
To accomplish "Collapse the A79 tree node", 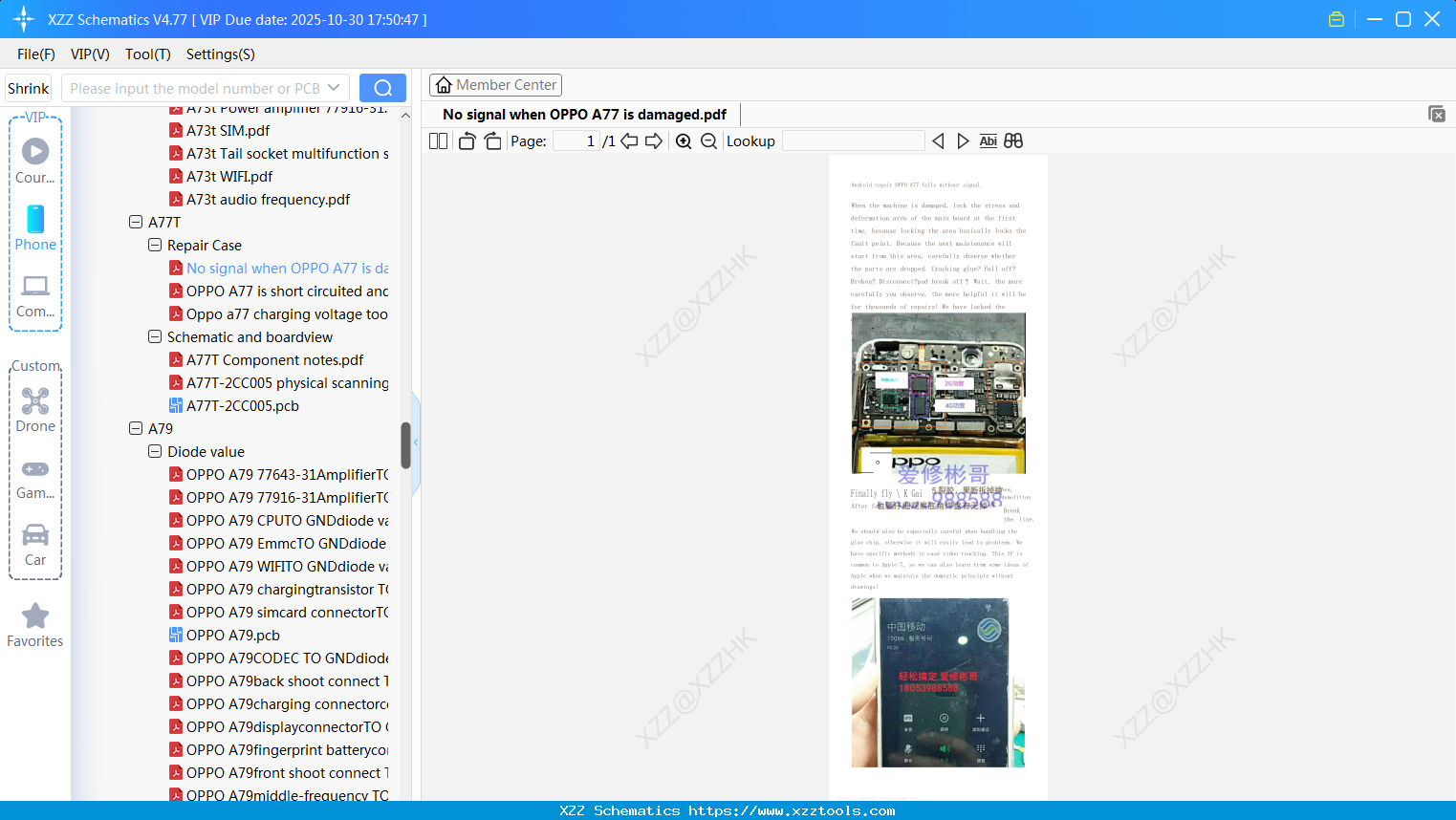I will click(136, 428).
